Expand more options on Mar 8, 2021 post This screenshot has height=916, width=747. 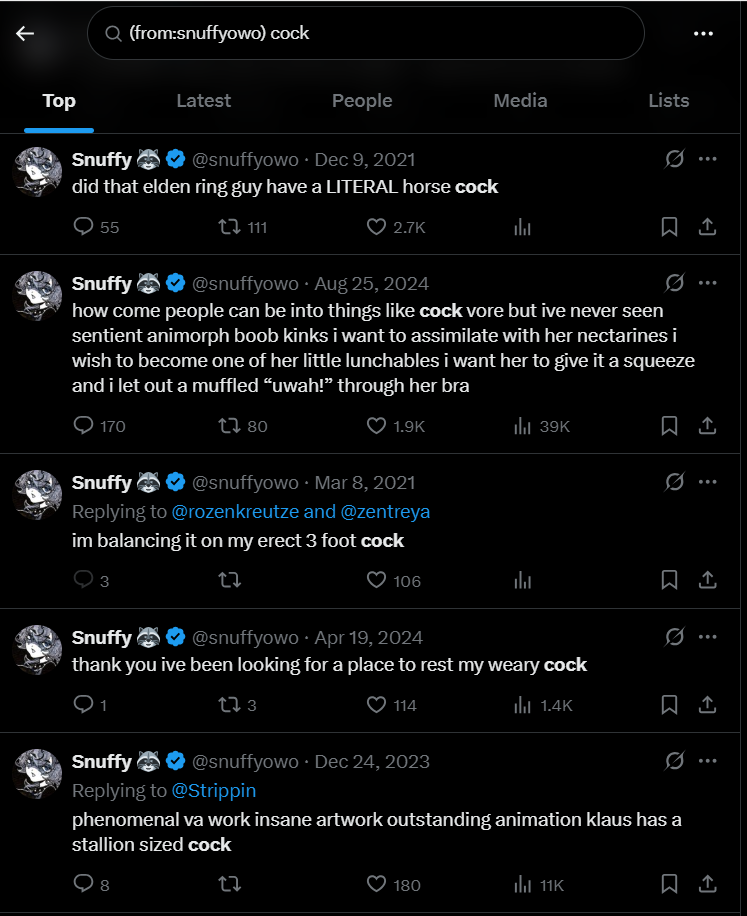point(707,482)
